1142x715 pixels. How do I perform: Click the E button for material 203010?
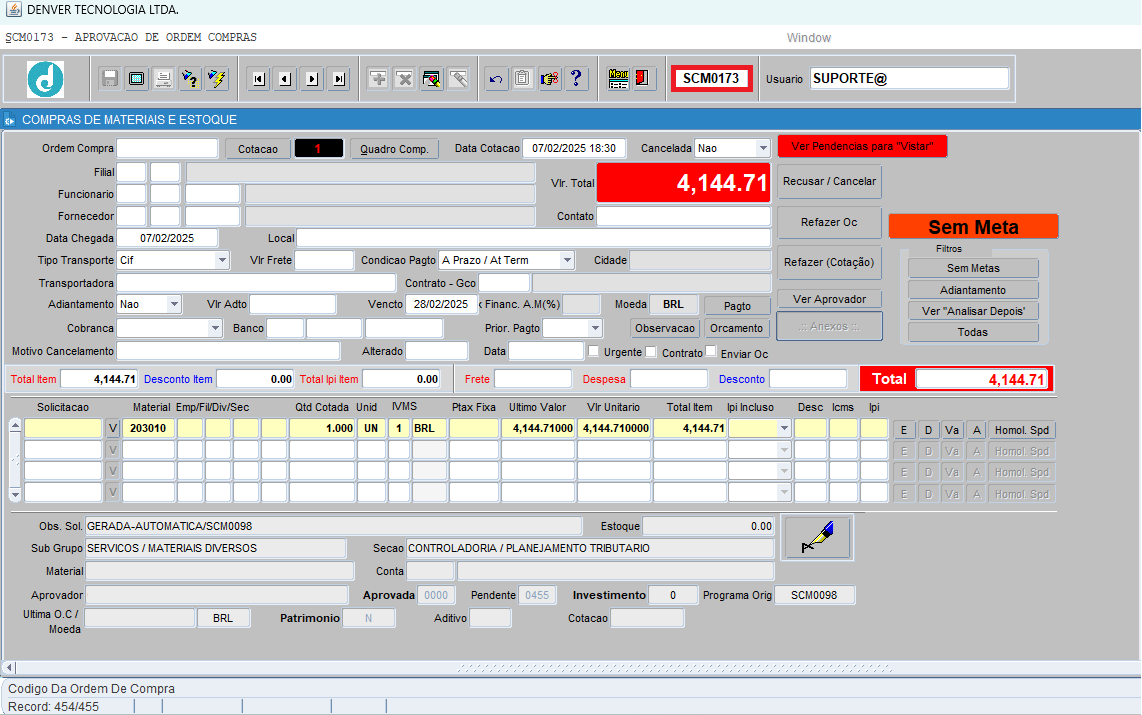click(904, 430)
